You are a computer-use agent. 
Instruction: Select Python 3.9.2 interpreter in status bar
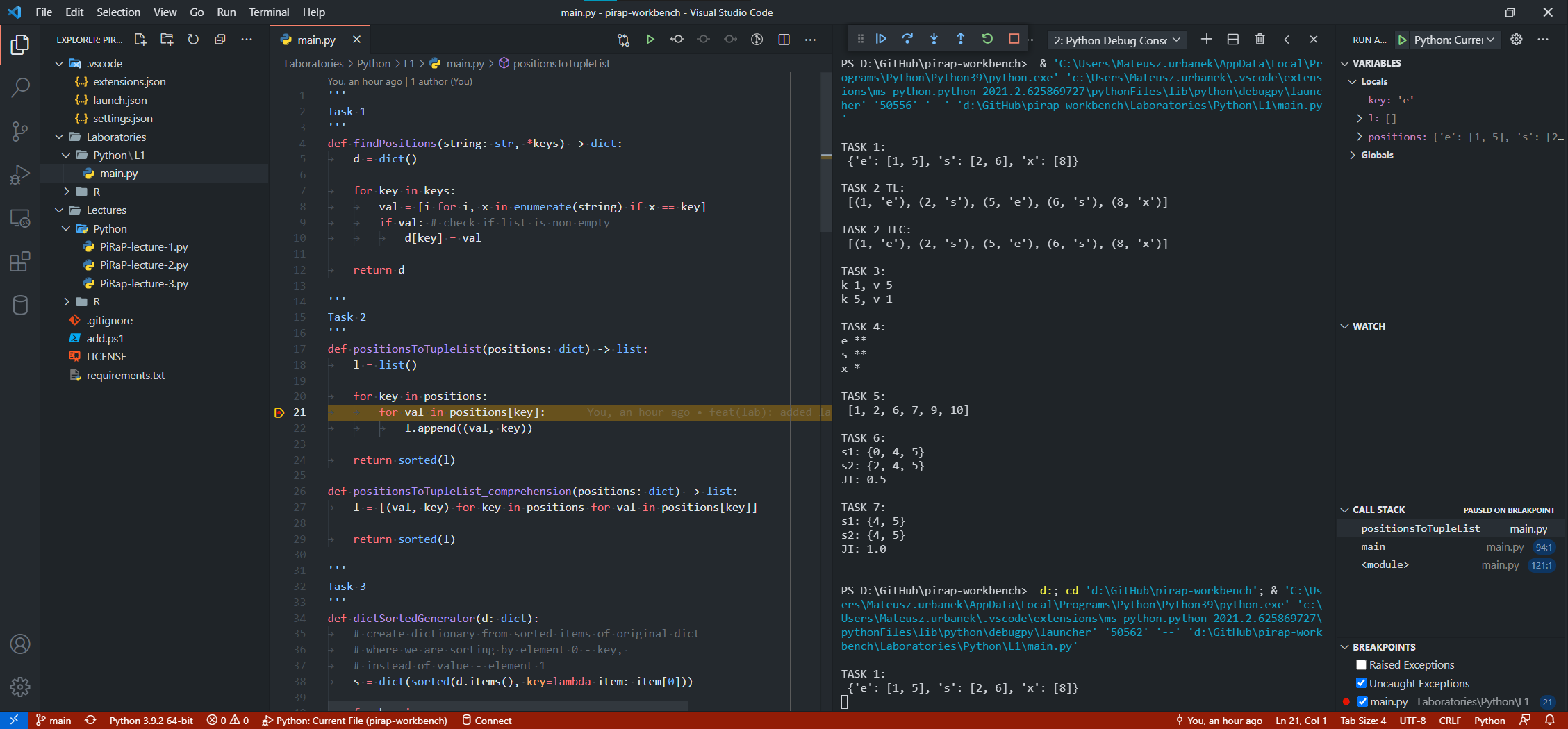coord(151,720)
